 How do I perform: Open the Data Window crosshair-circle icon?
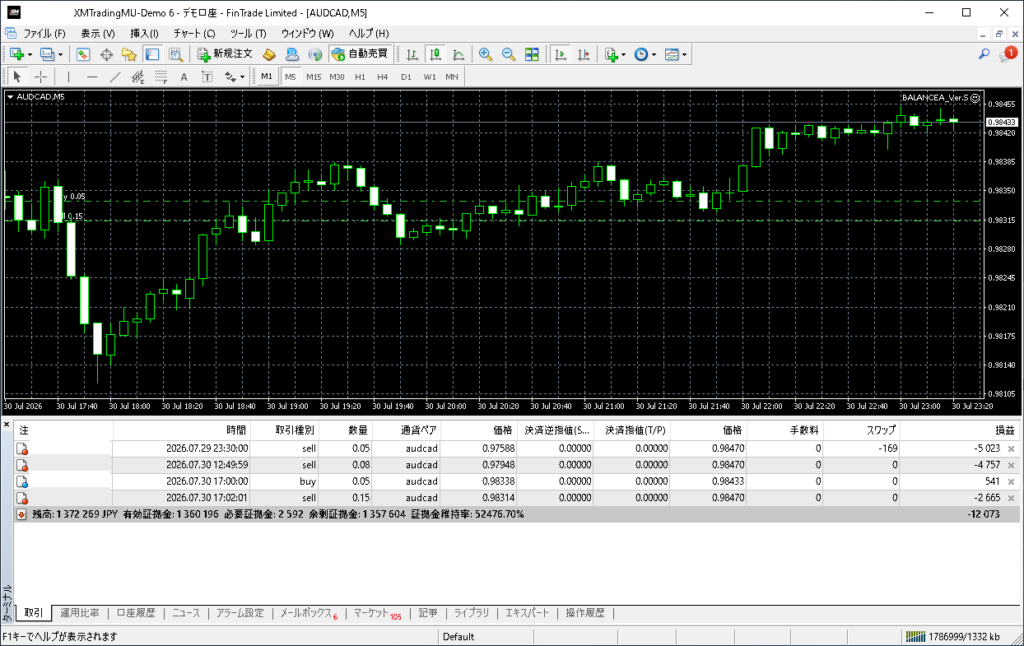106,54
